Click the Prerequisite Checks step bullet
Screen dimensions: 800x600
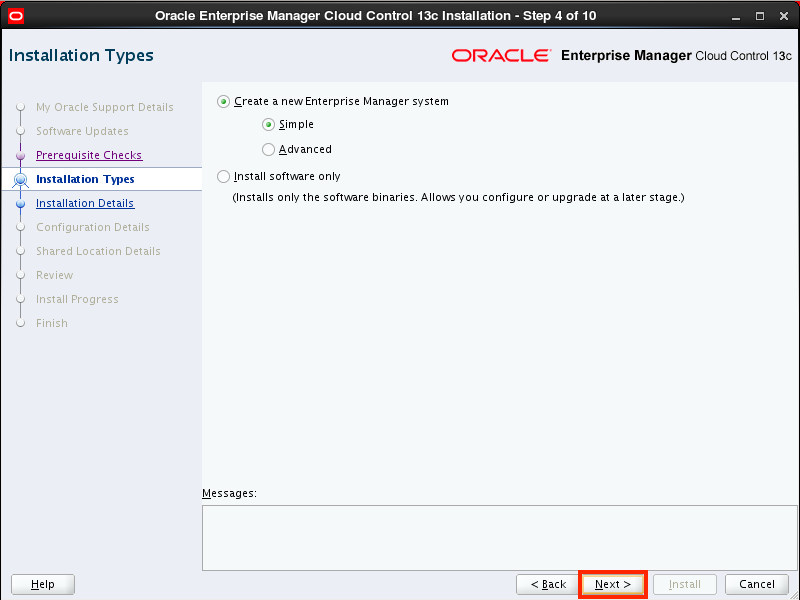coord(20,156)
